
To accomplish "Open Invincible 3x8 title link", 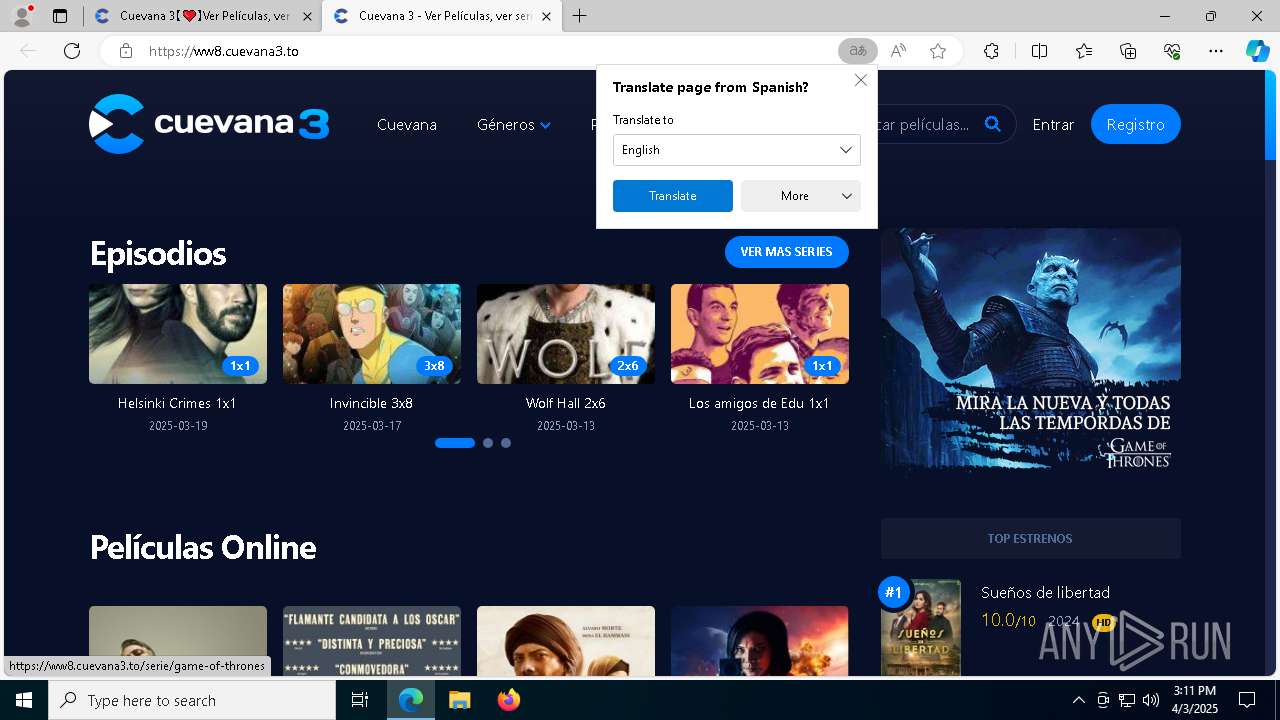I will point(371,403).
